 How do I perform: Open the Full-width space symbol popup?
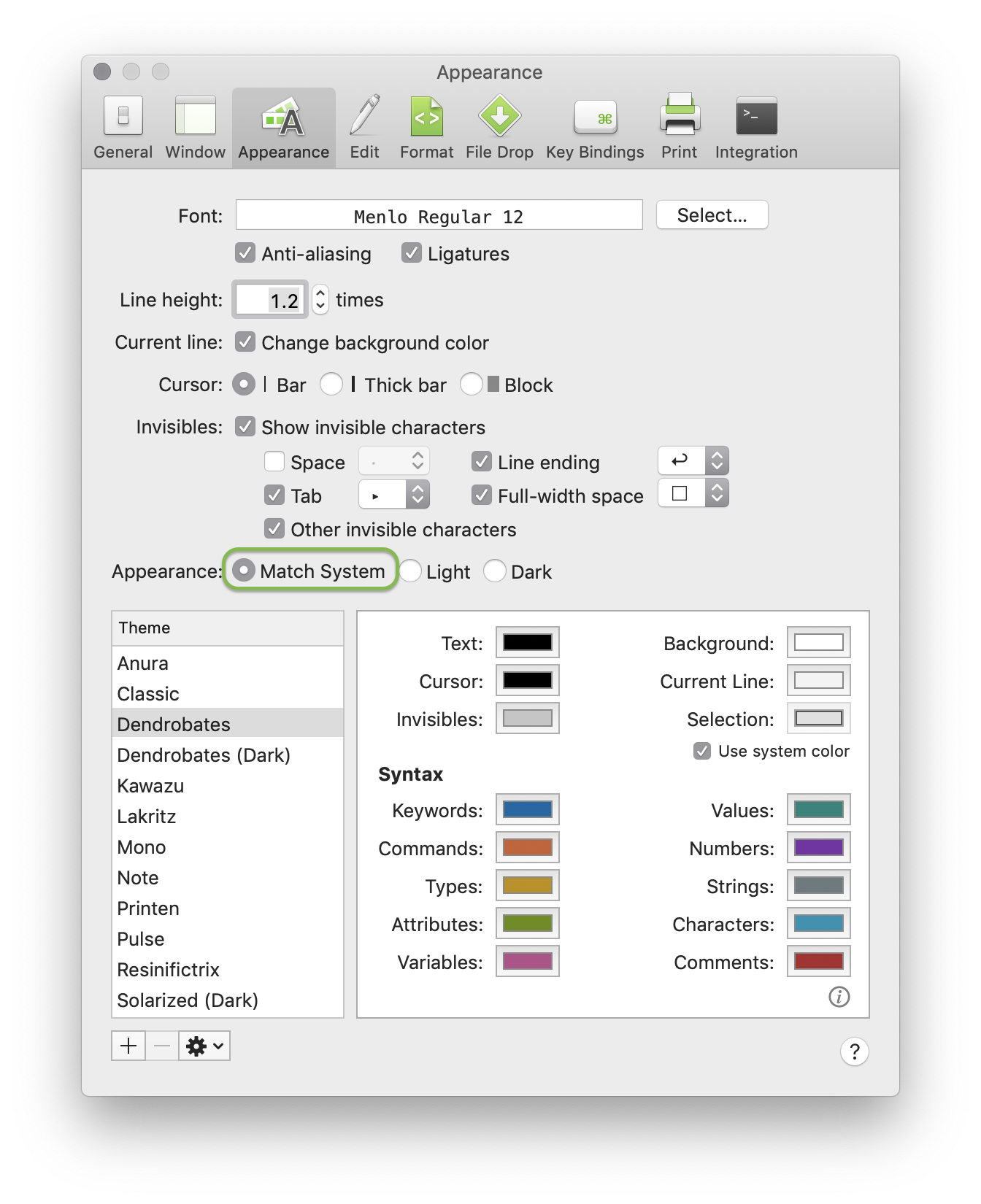[x=693, y=493]
